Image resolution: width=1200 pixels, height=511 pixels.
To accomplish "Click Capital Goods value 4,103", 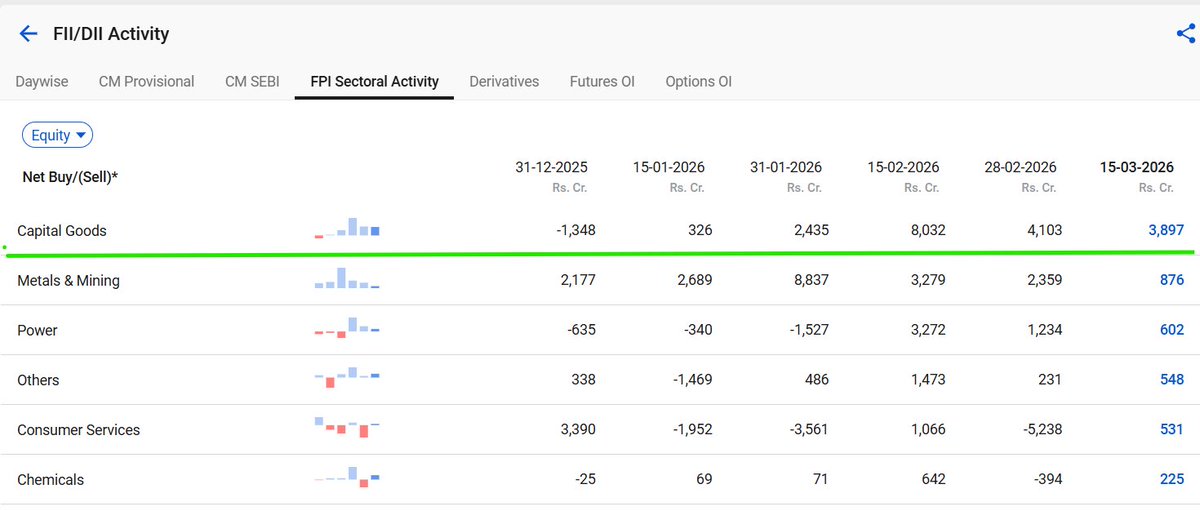I will [x=1044, y=230].
